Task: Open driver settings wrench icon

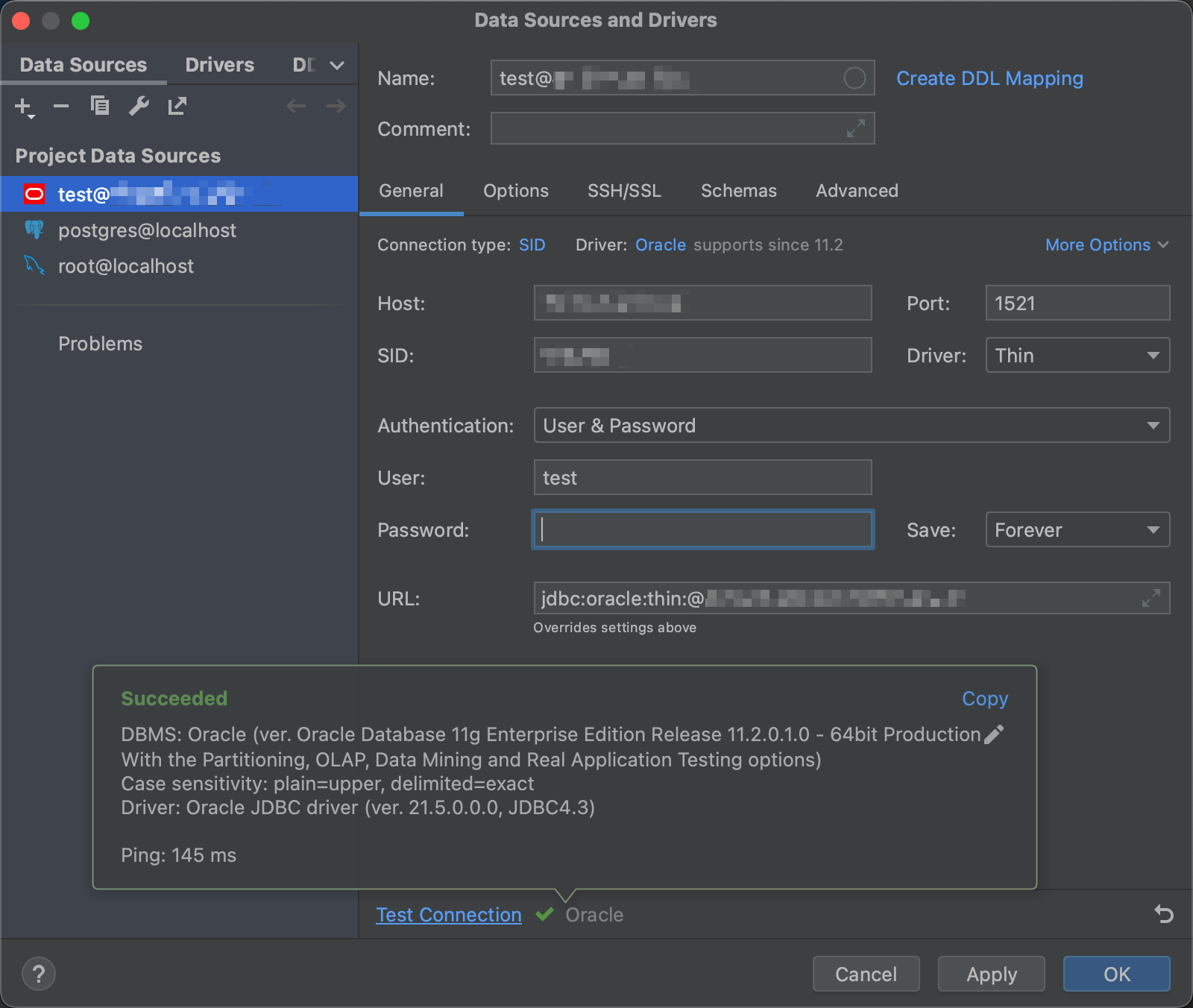Action: pyautogui.click(x=139, y=107)
